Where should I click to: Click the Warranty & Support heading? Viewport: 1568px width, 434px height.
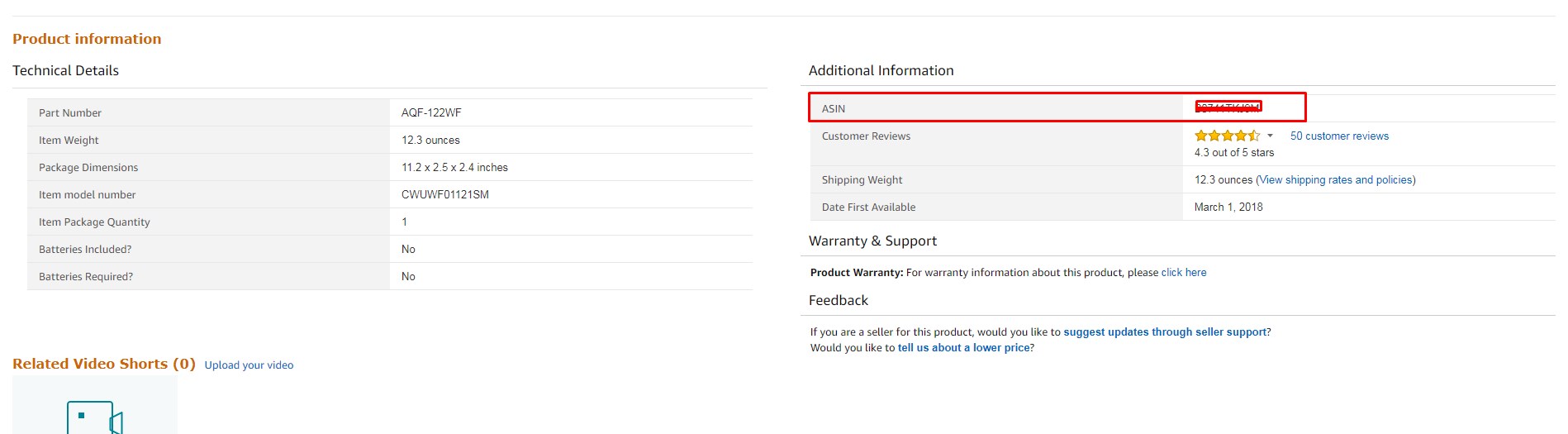click(872, 241)
